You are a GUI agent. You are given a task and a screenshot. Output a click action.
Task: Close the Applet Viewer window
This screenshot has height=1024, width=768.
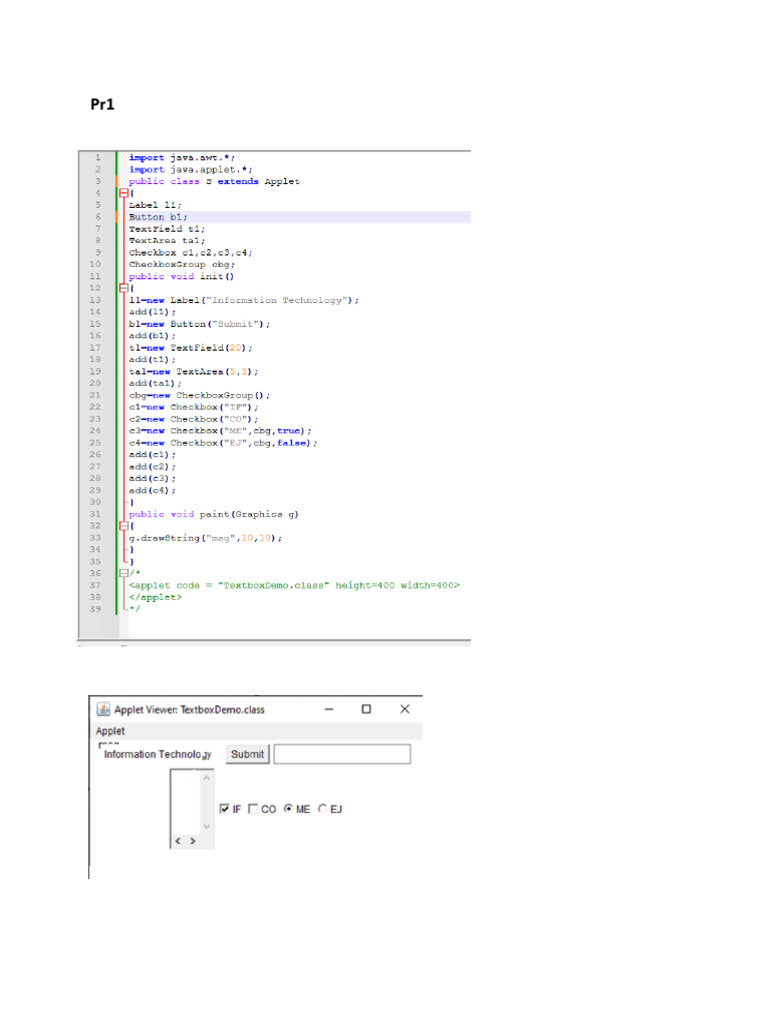405,709
